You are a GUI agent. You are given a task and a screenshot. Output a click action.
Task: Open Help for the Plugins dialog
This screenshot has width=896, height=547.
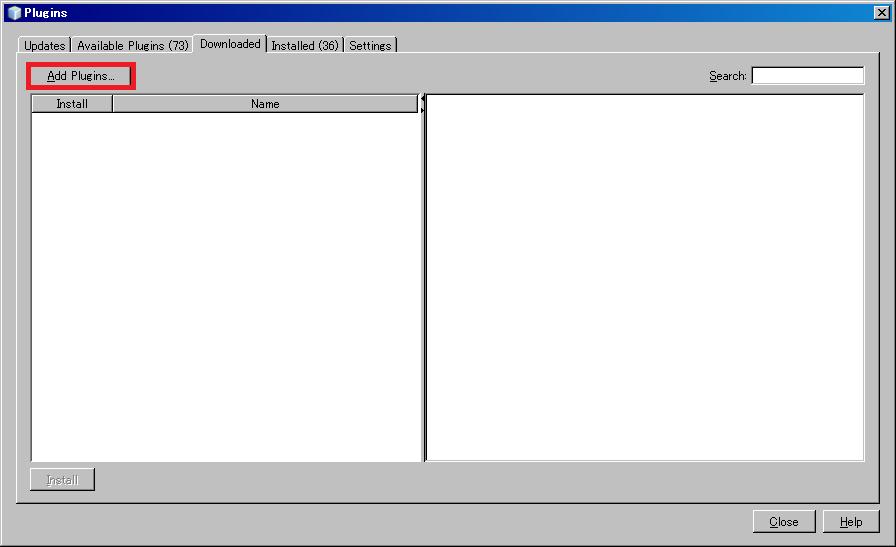(x=851, y=522)
